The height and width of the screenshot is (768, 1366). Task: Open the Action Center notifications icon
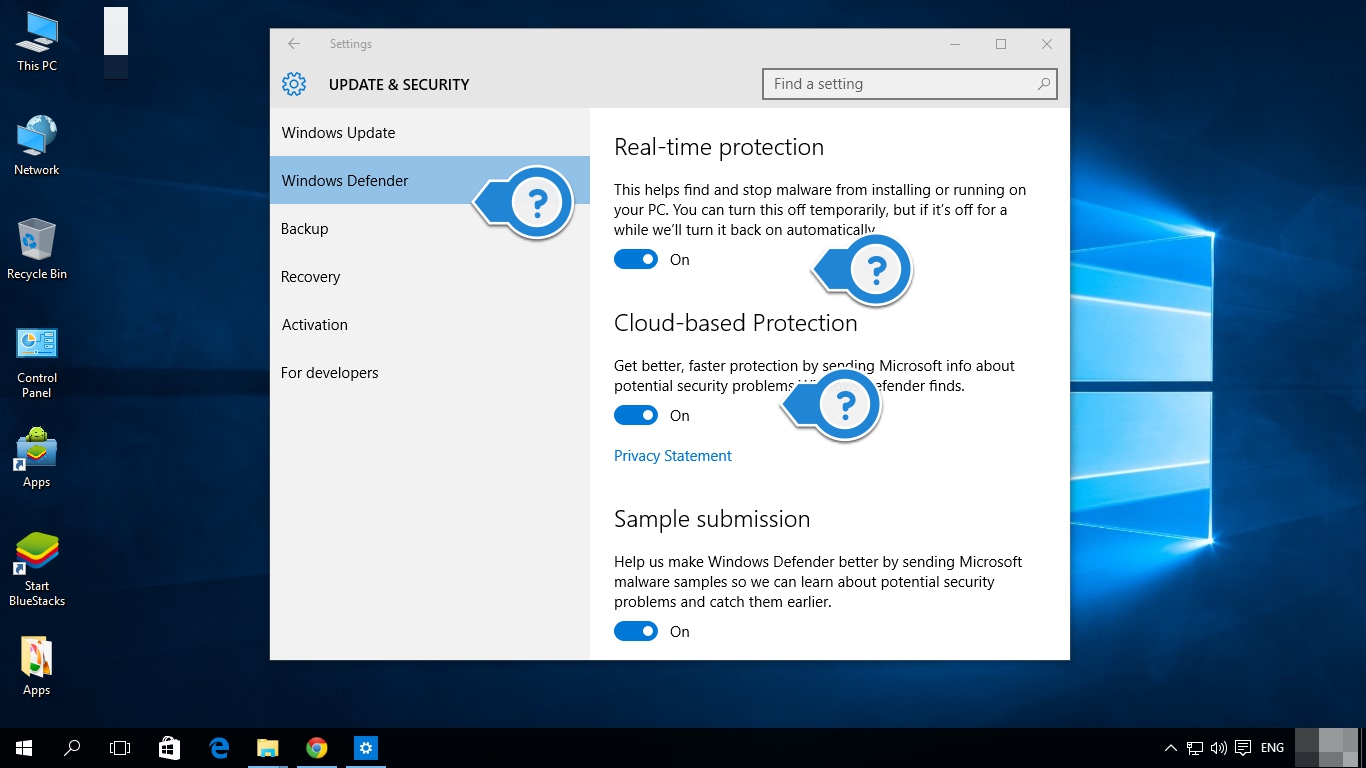(x=1243, y=748)
